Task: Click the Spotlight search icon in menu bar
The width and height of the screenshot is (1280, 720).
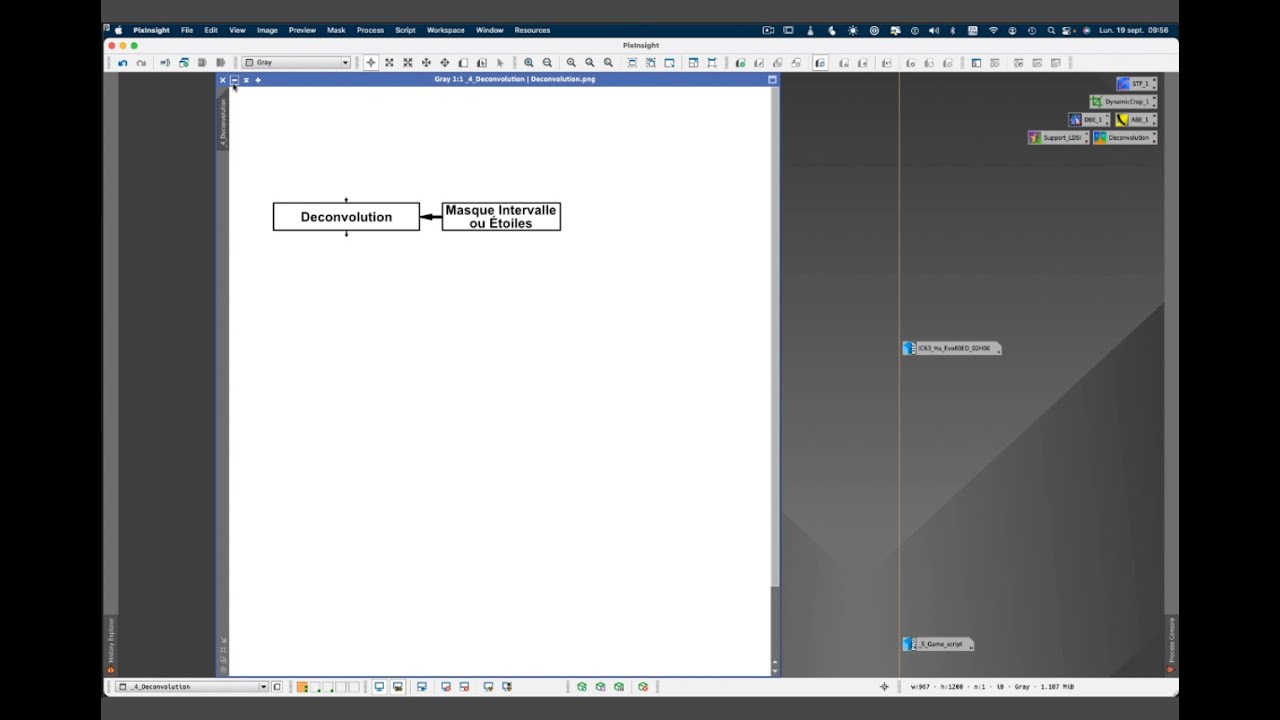Action: pyautogui.click(x=1051, y=30)
